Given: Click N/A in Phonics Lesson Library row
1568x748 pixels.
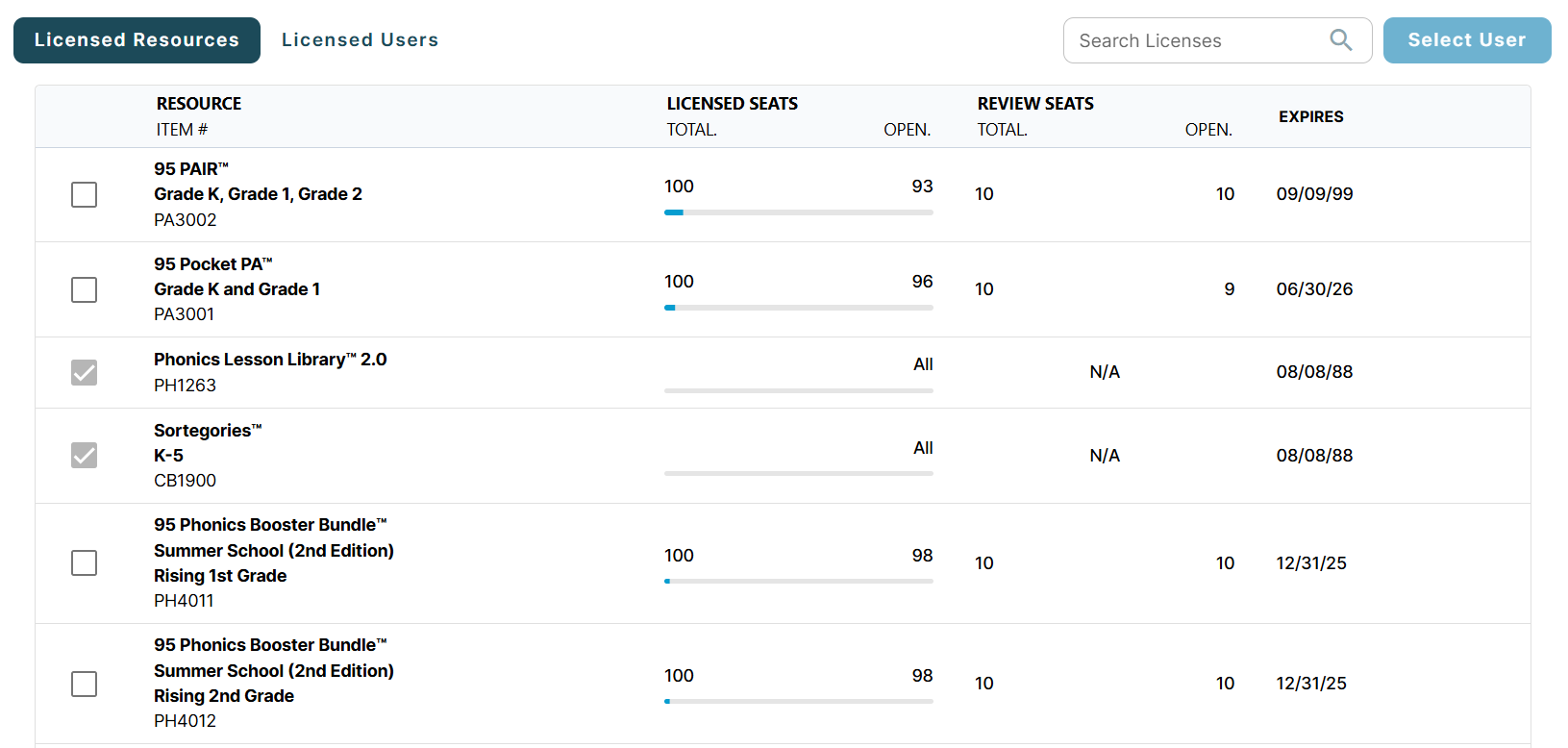Looking at the screenshot, I should click(x=1105, y=372).
